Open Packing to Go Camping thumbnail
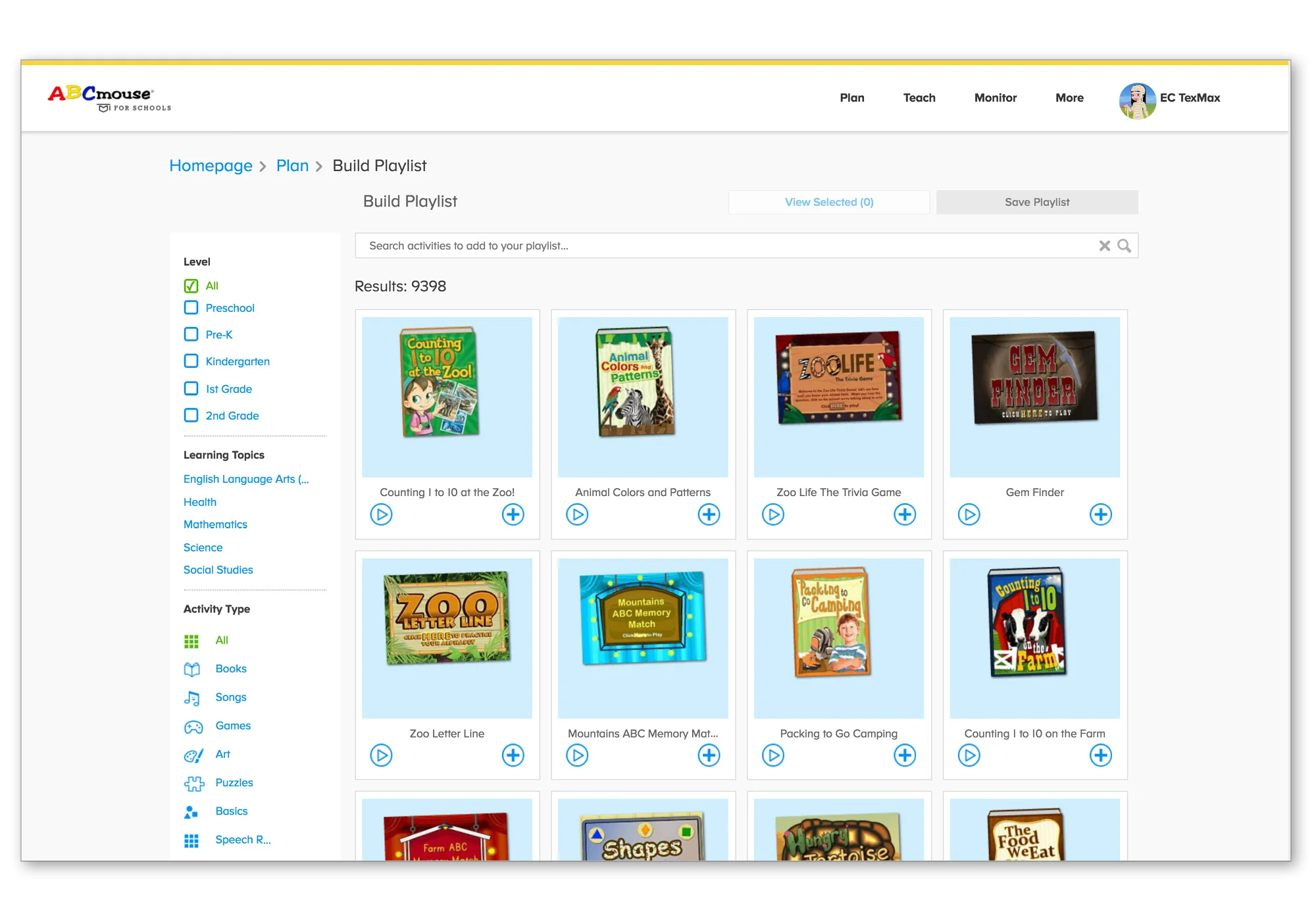The image size is (1316, 921). coord(839,638)
